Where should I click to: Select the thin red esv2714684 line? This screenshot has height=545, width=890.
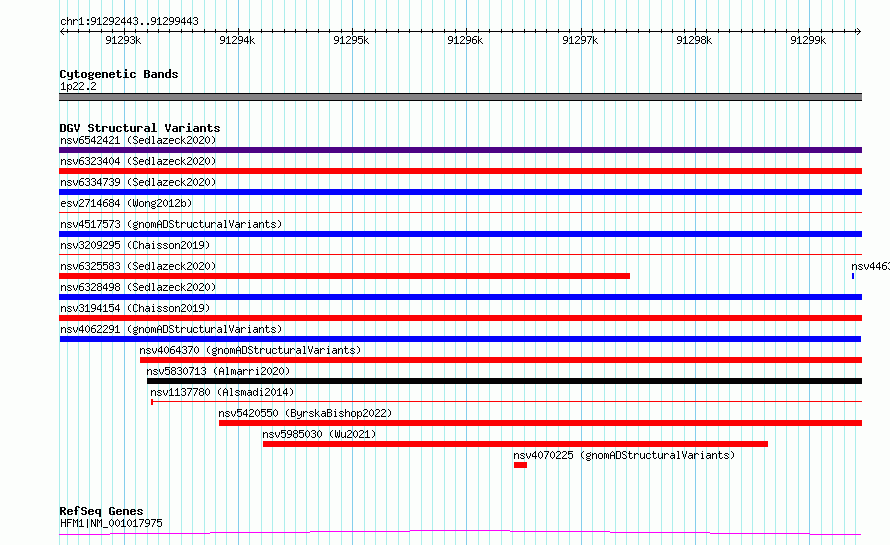coord(460,212)
